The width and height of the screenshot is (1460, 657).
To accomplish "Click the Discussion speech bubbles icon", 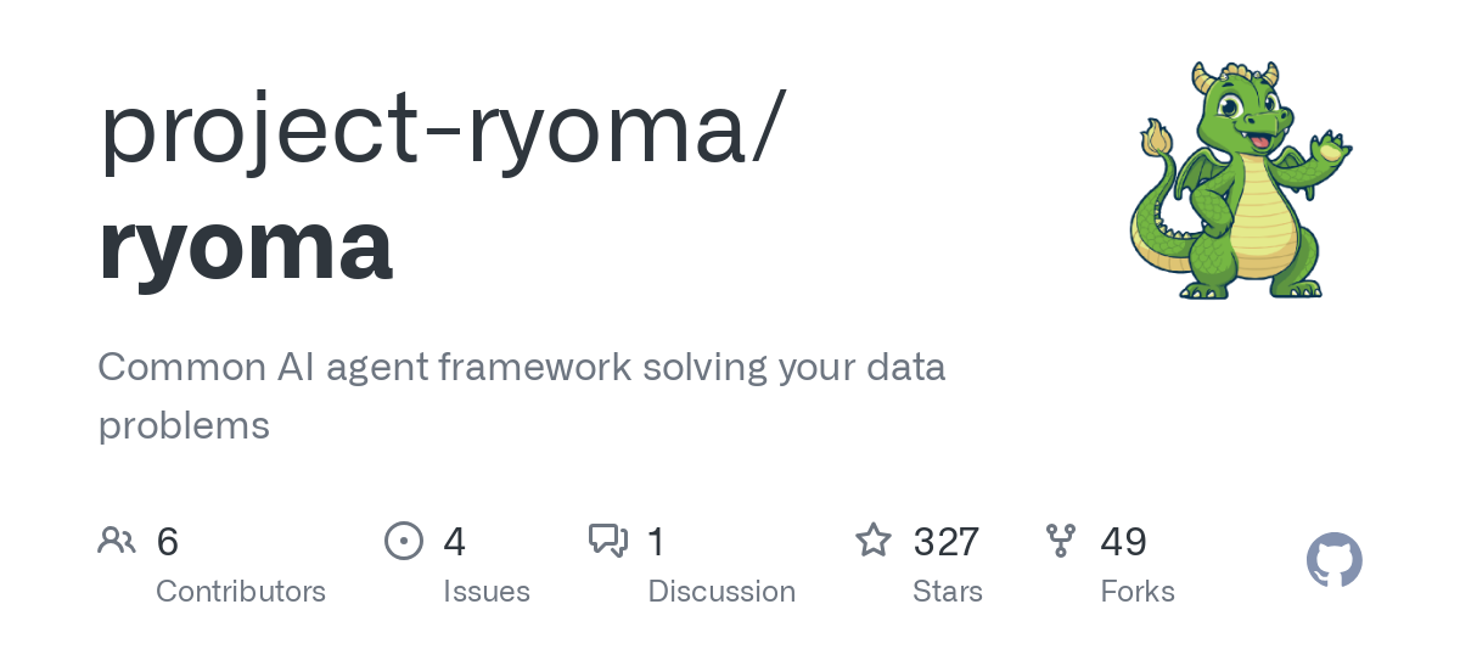I will coord(608,541).
